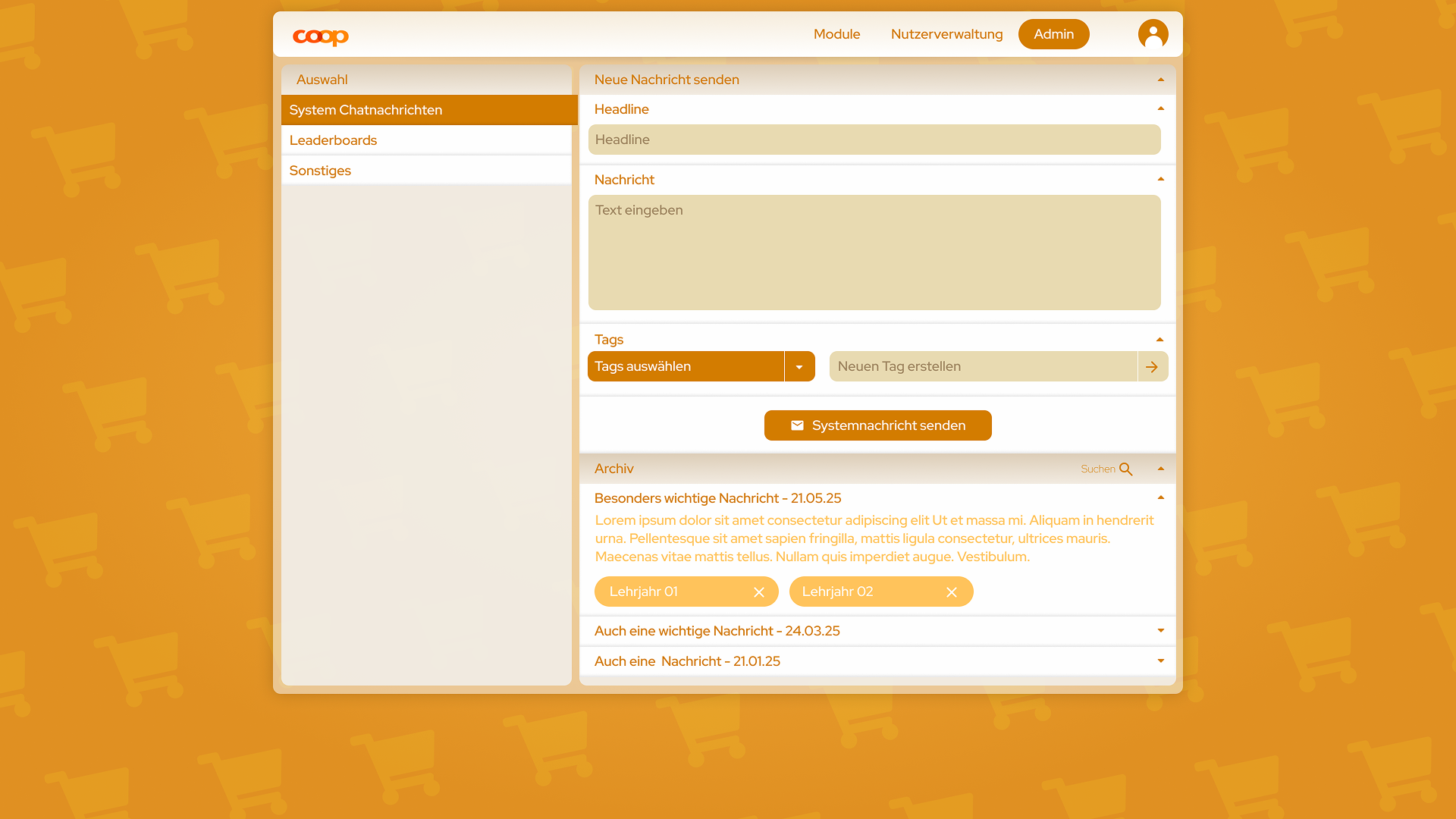Select the Admin button in header
The width and height of the screenshot is (1456, 819).
[x=1053, y=34]
